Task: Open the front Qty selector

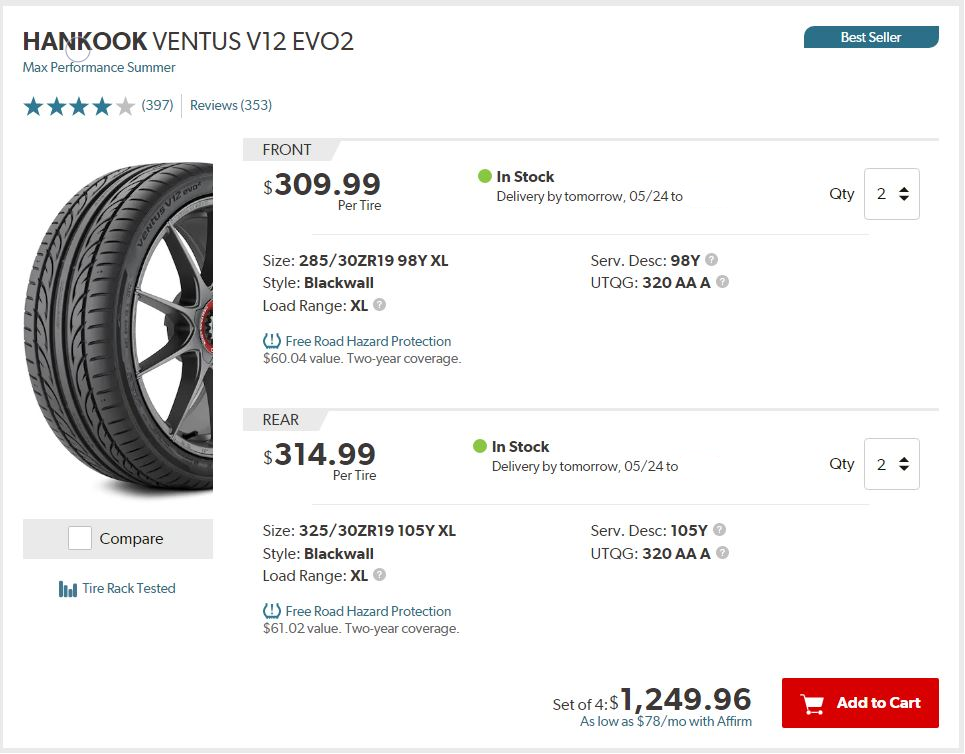Action: point(891,194)
